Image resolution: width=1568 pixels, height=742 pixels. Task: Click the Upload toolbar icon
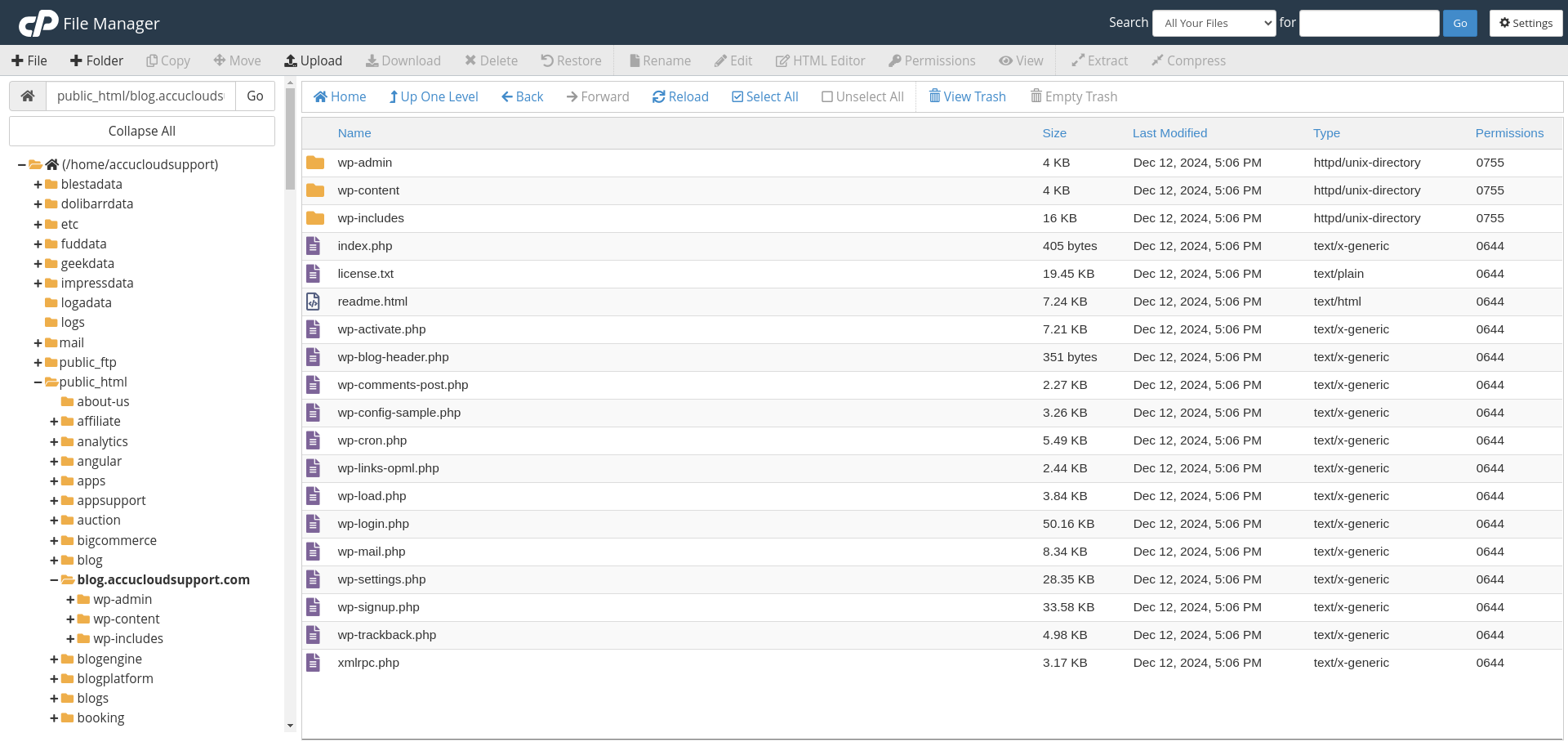pyautogui.click(x=290, y=60)
